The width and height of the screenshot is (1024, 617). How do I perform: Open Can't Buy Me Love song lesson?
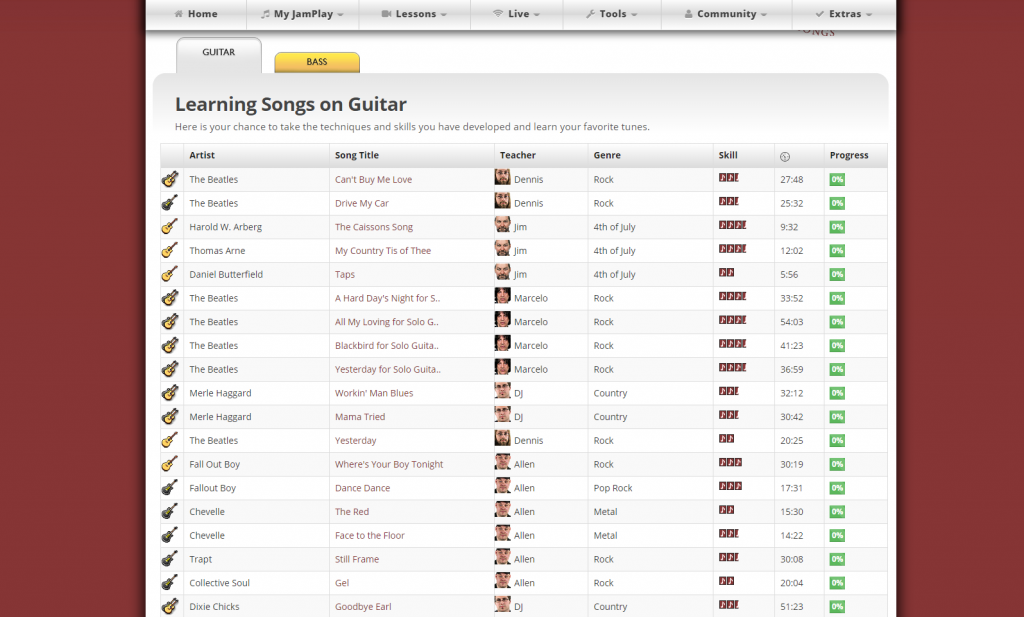[x=374, y=180]
